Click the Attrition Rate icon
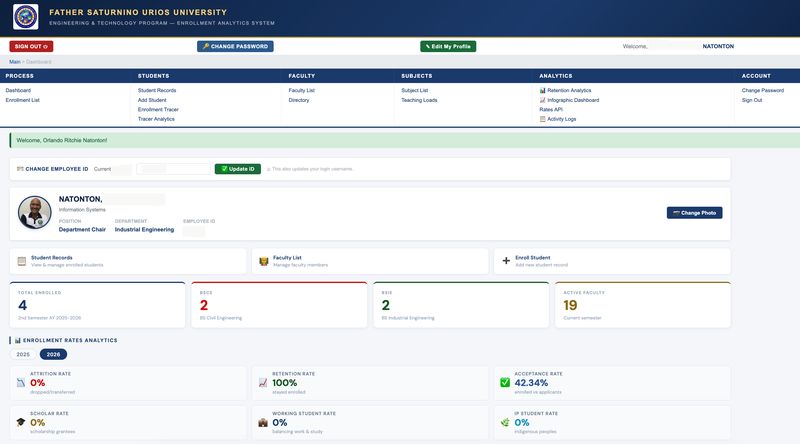The width and height of the screenshot is (800, 444). [x=21, y=383]
